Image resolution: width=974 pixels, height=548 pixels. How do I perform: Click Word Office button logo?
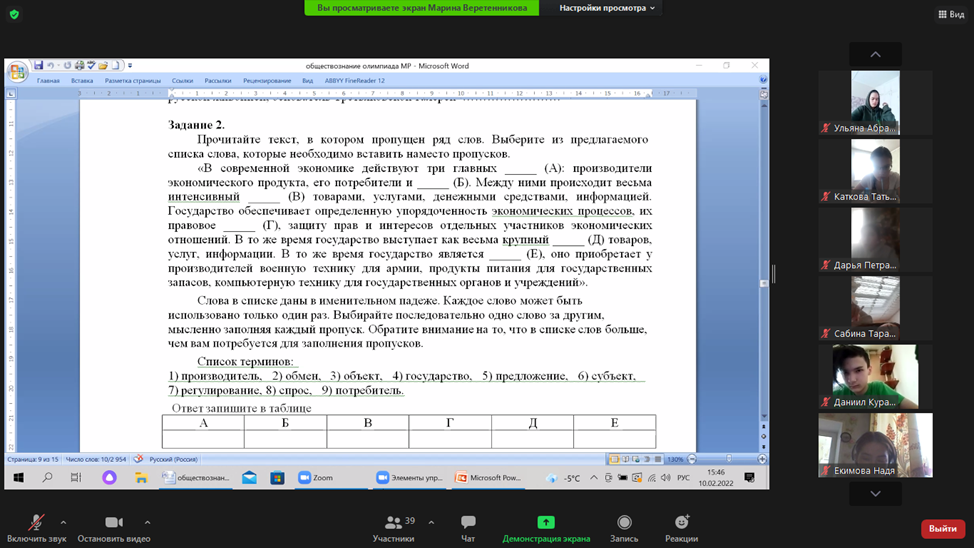click(x=18, y=72)
